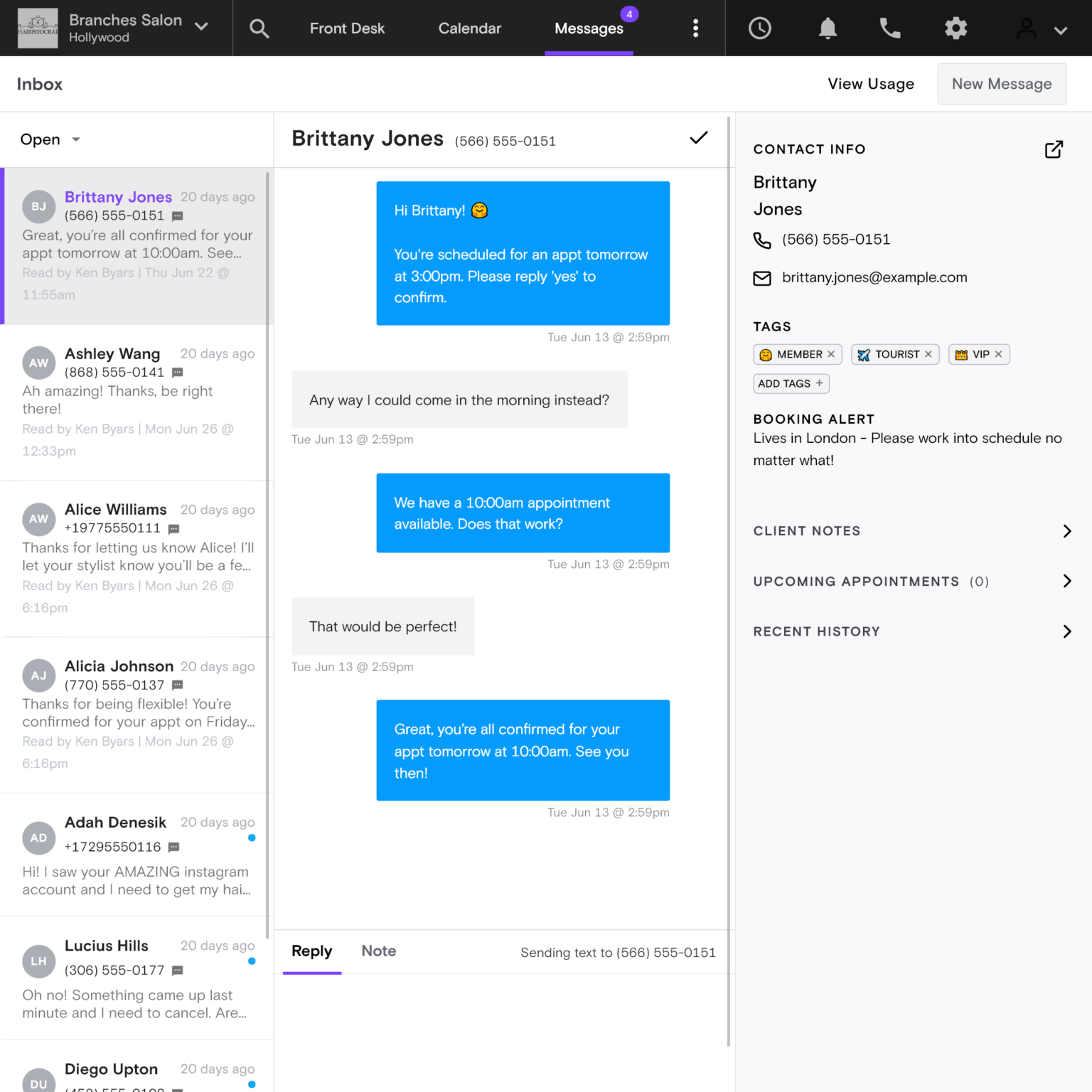
Task: Click the New Message button
Action: coord(1001,84)
